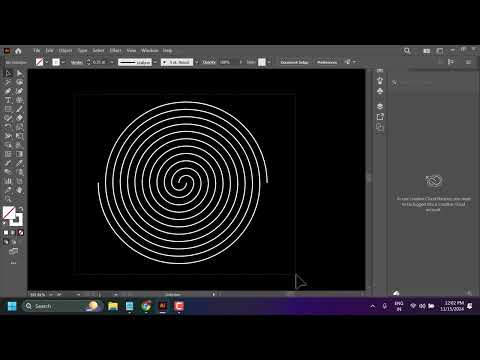The image size is (480, 360).
Task: Select the Paintbrush tool
Action: point(20,109)
